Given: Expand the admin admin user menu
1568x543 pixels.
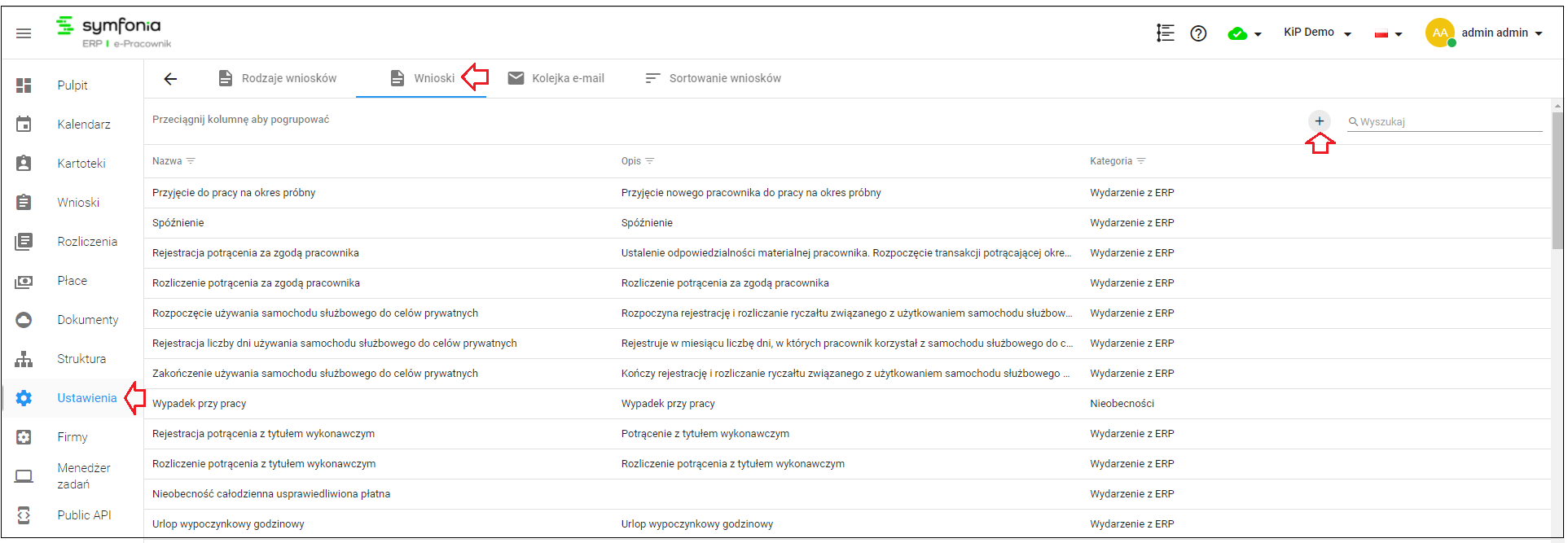Looking at the screenshot, I should [x=1484, y=33].
